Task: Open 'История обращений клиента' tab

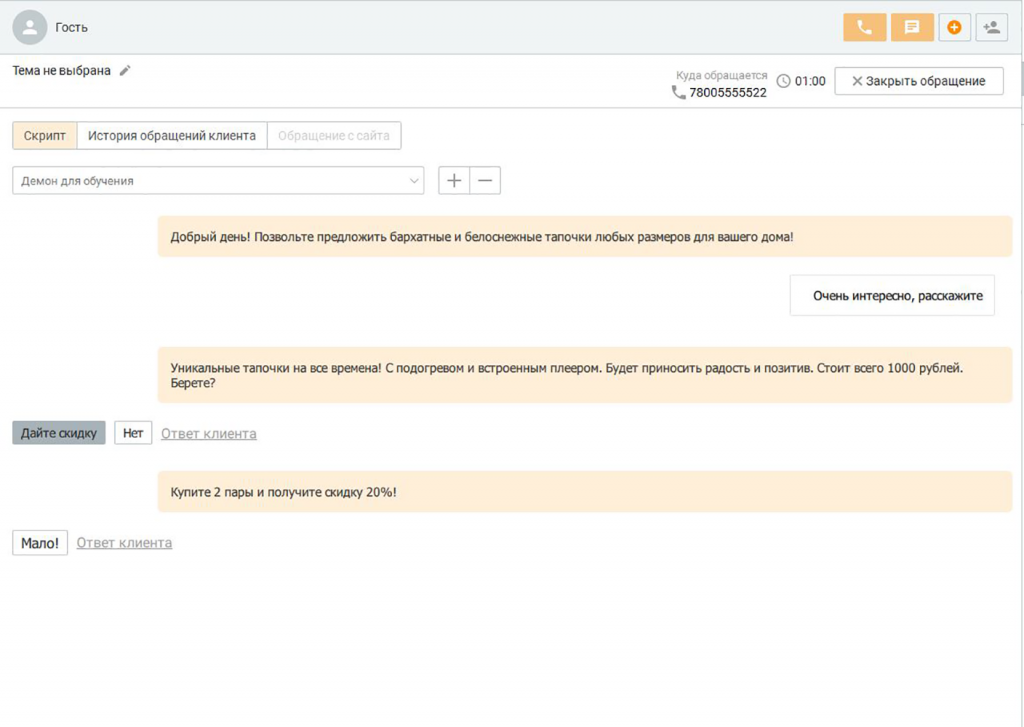Action: (171, 136)
